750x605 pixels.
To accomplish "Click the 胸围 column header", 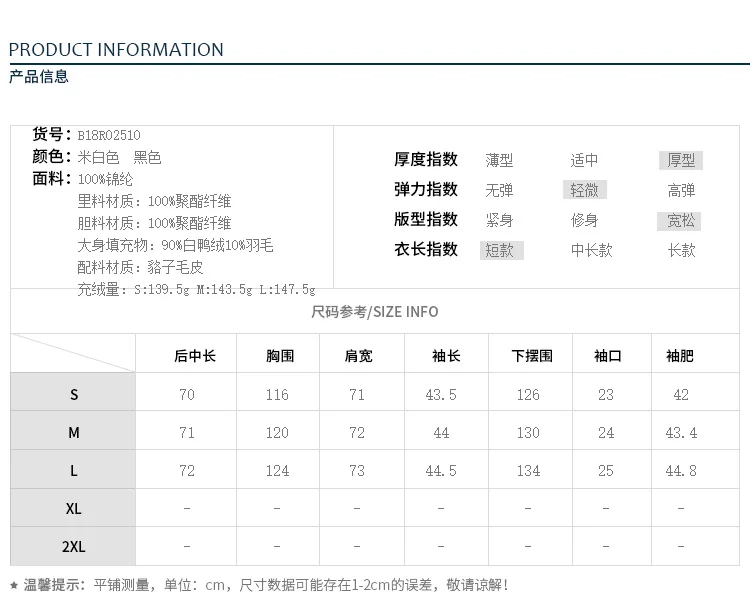I will [x=280, y=356].
